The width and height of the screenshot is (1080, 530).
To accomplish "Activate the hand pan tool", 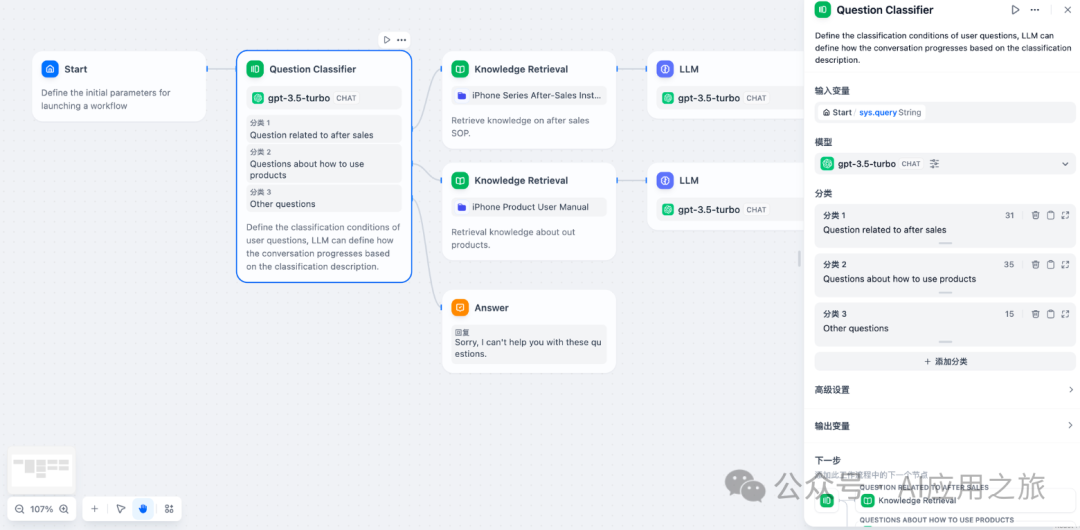I will click(x=144, y=509).
